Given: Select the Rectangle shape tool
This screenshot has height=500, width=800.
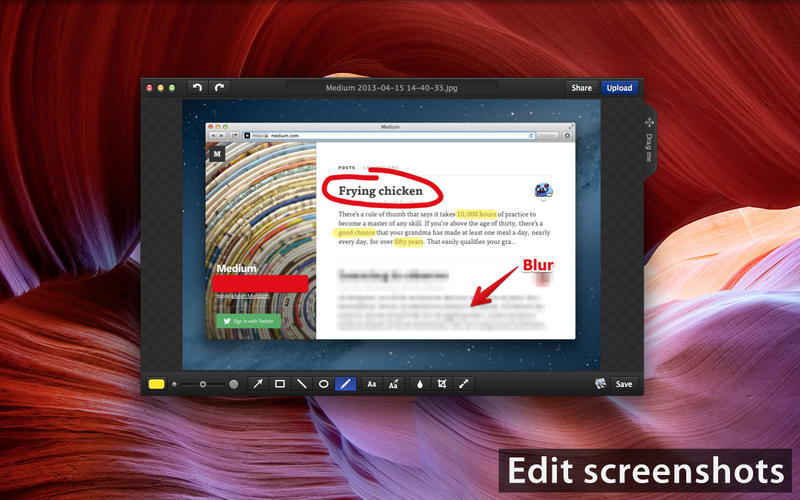Looking at the screenshot, I should pos(280,383).
